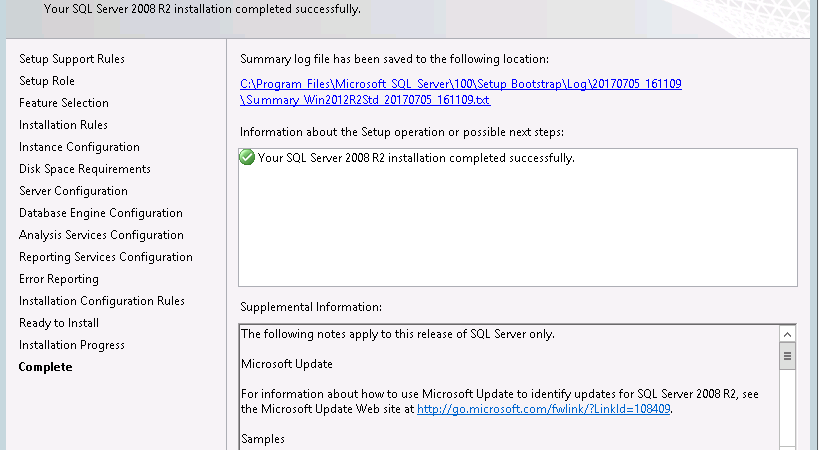Viewport: 822px width, 450px height.
Task: Select Server Configuration step
Action: click(x=73, y=191)
